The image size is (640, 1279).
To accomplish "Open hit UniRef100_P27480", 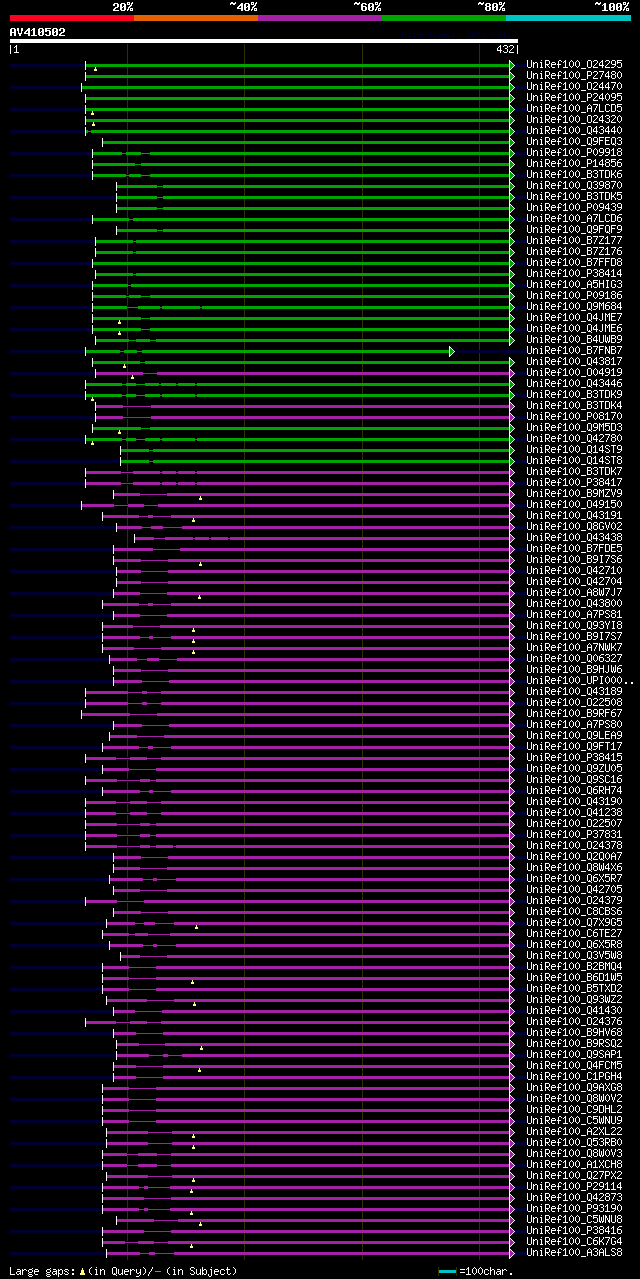I will (x=573, y=75).
